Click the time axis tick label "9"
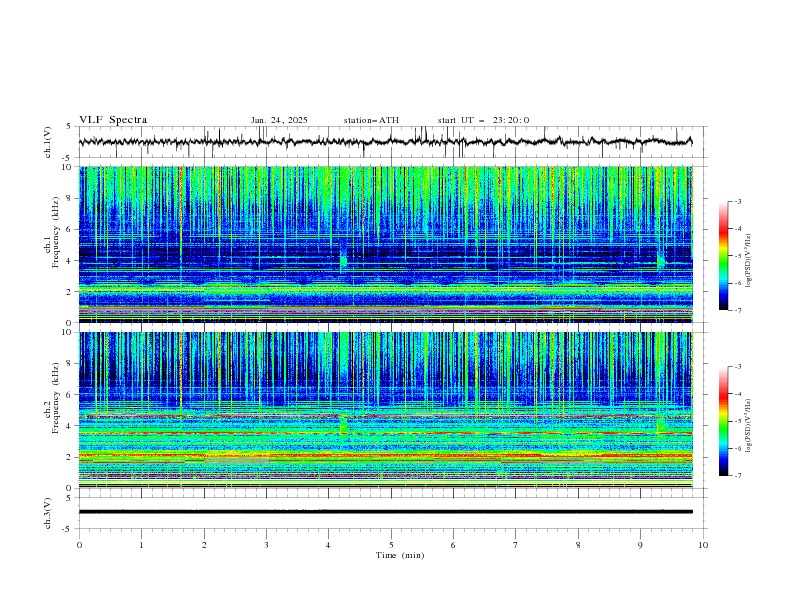Viewport: 792px width, 612px height. pos(640,545)
